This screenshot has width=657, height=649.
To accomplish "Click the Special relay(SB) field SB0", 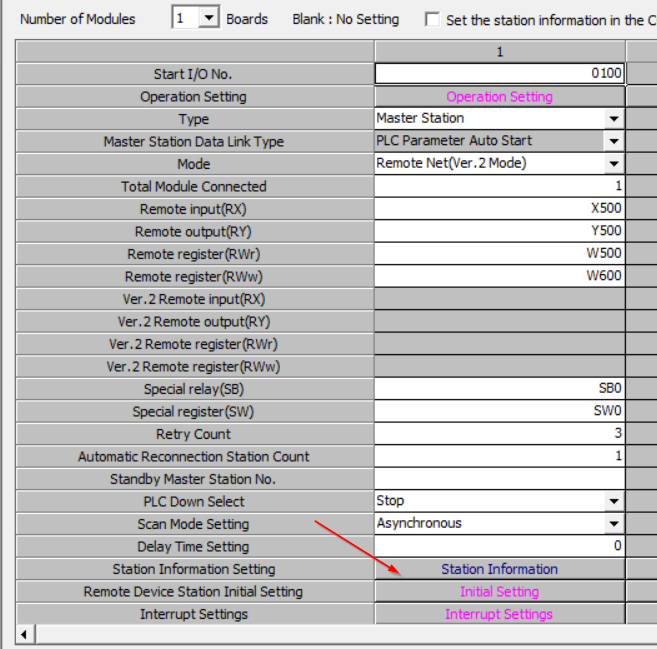I will tap(499, 388).
